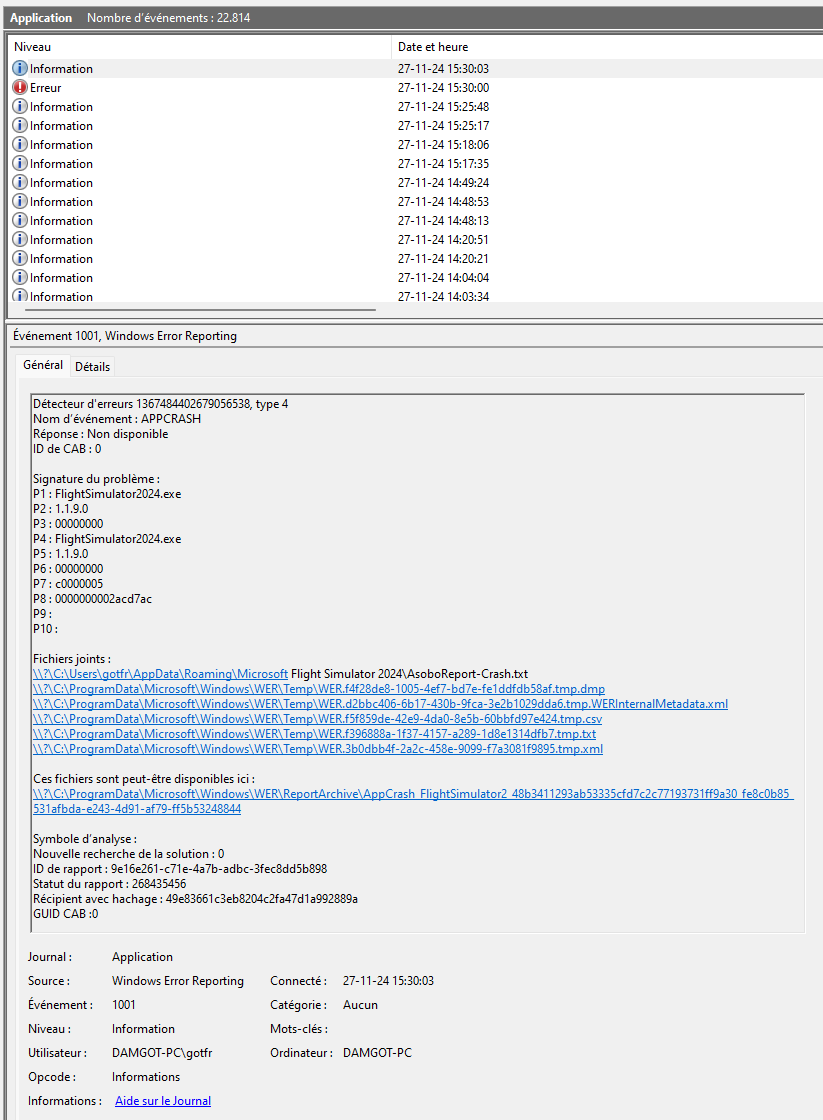Screen dimensions: 823x1120
Task: Open the WERInternalMetadata.xml link
Action: tap(380, 704)
